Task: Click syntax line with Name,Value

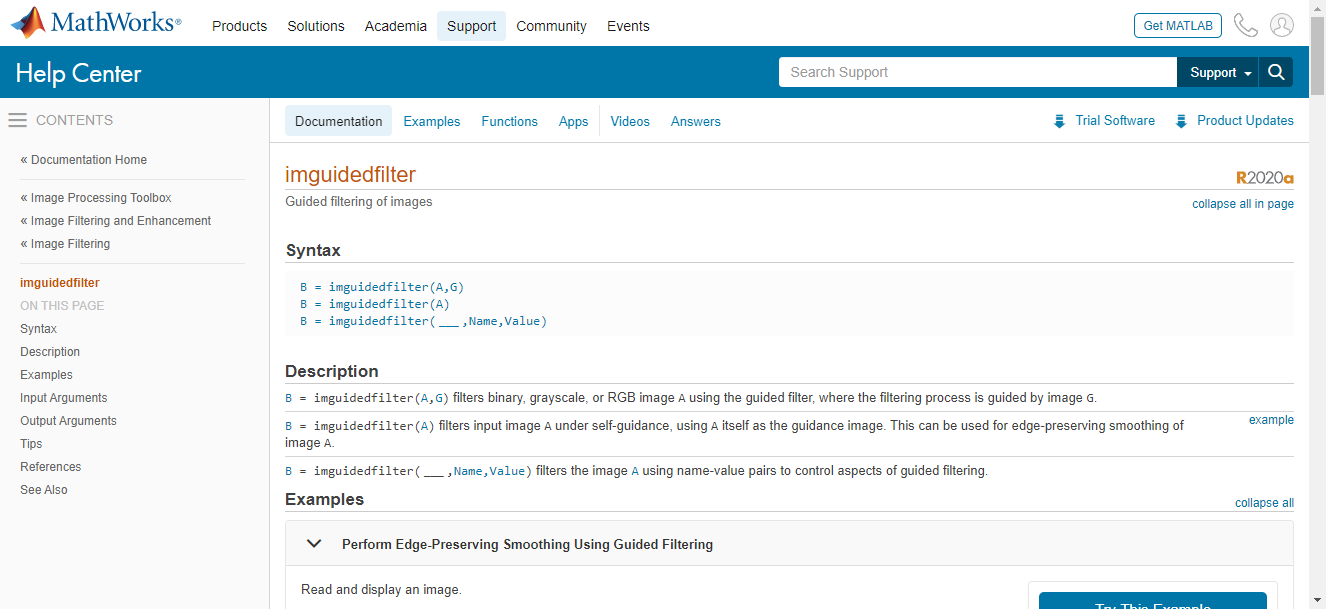Action: click(424, 321)
